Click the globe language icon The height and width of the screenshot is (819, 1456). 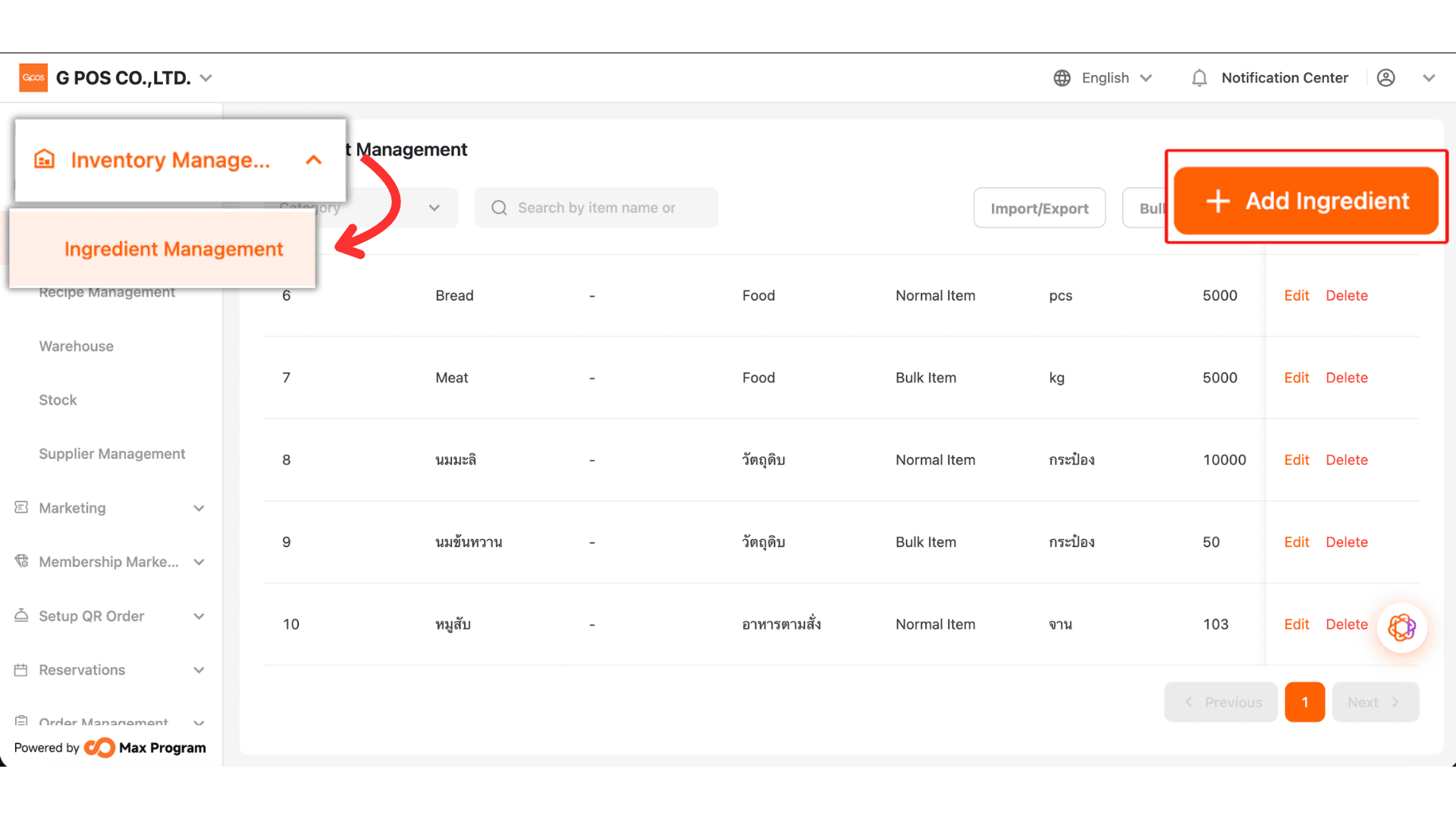(1062, 78)
